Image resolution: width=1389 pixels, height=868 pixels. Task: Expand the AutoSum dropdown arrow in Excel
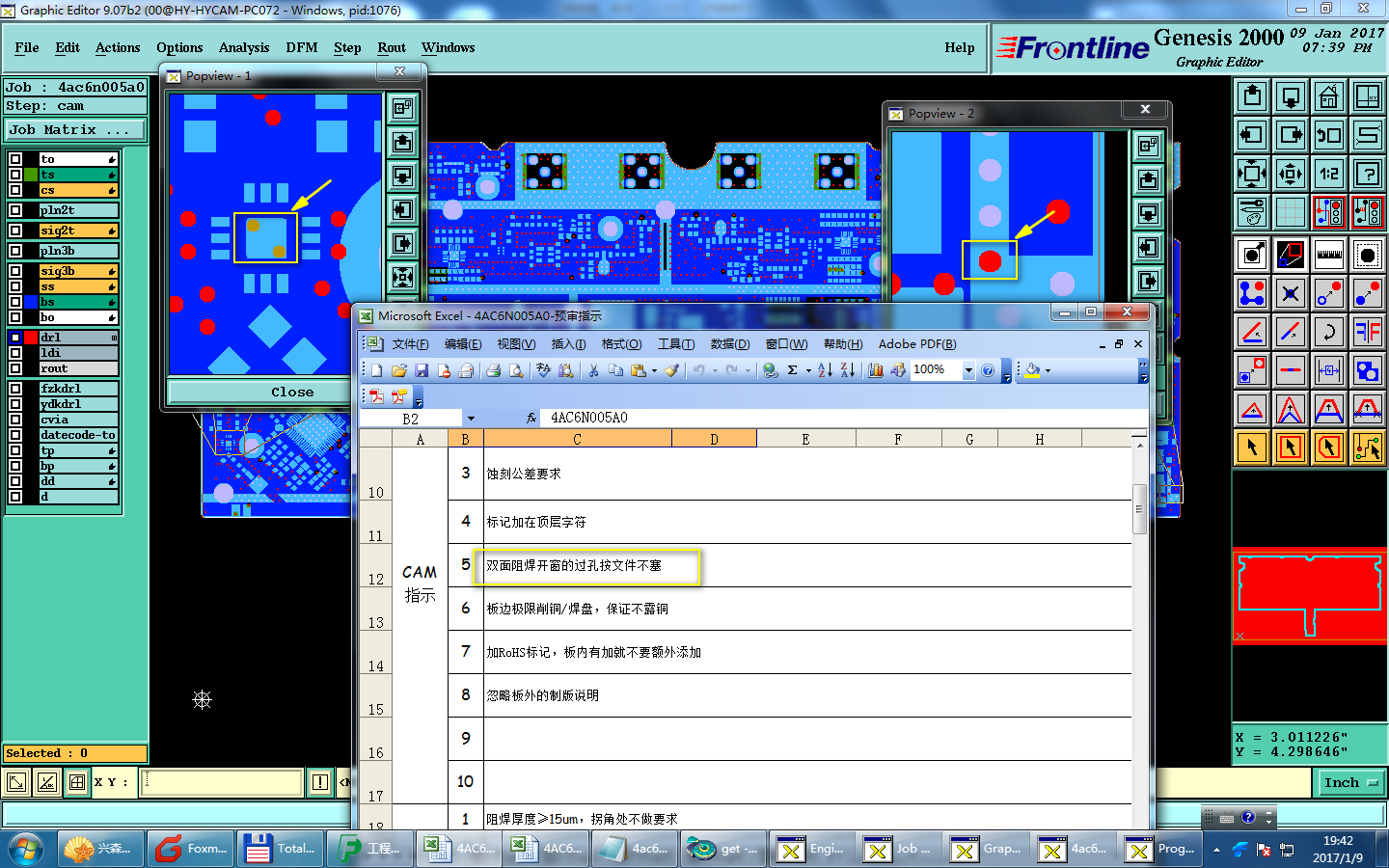pyautogui.click(x=808, y=370)
